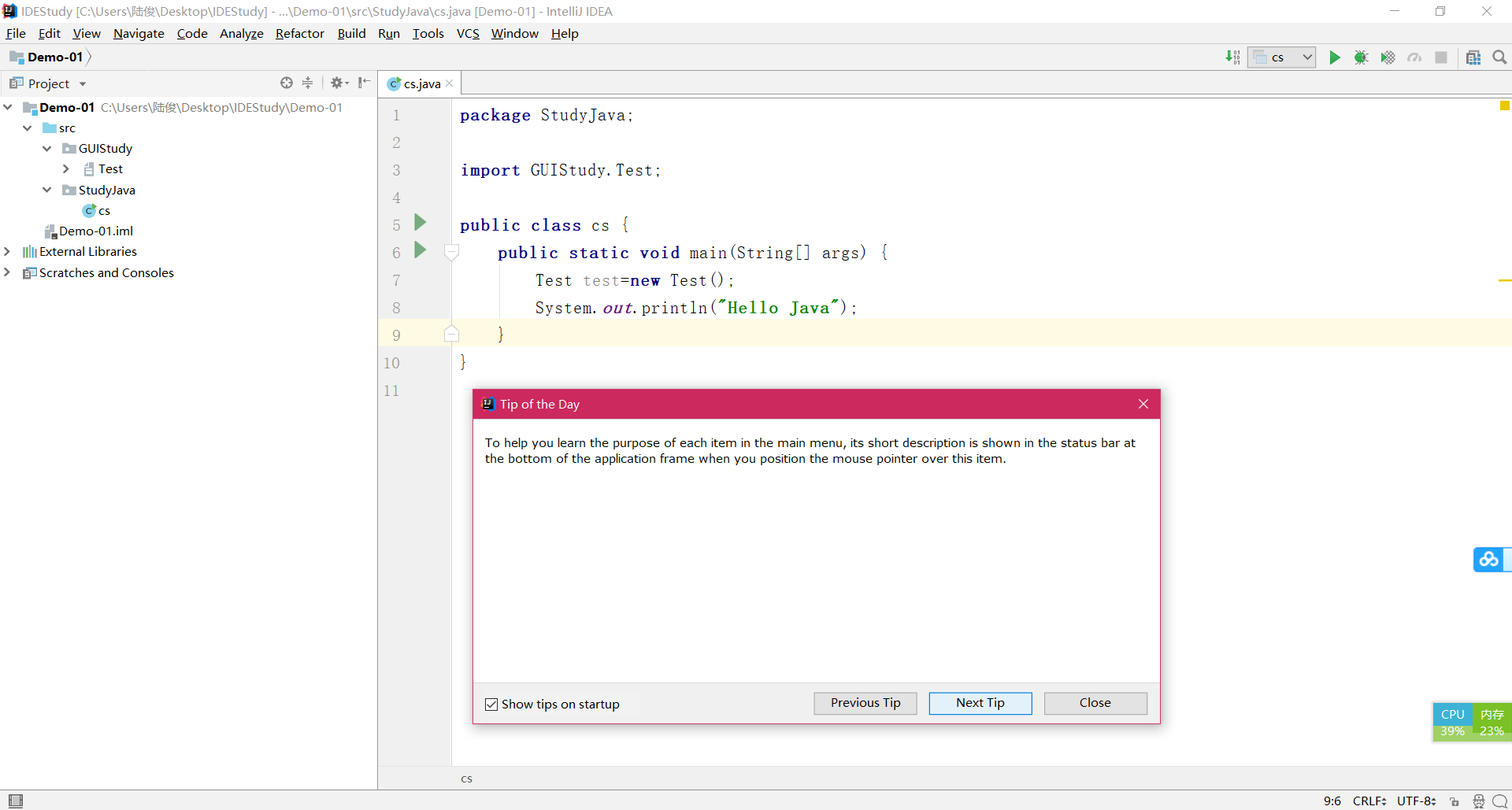
Task: Click the run gutter arrow beside class cs
Action: coord(421,223)
